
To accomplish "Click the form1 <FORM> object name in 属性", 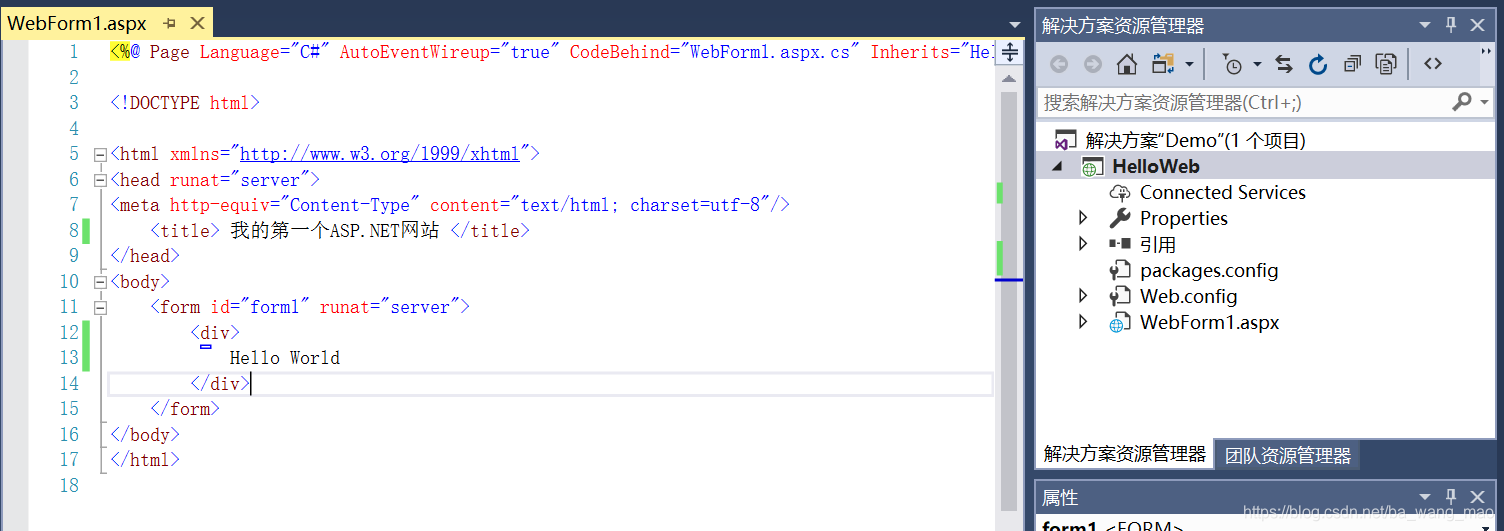I will click(1112, 526).
